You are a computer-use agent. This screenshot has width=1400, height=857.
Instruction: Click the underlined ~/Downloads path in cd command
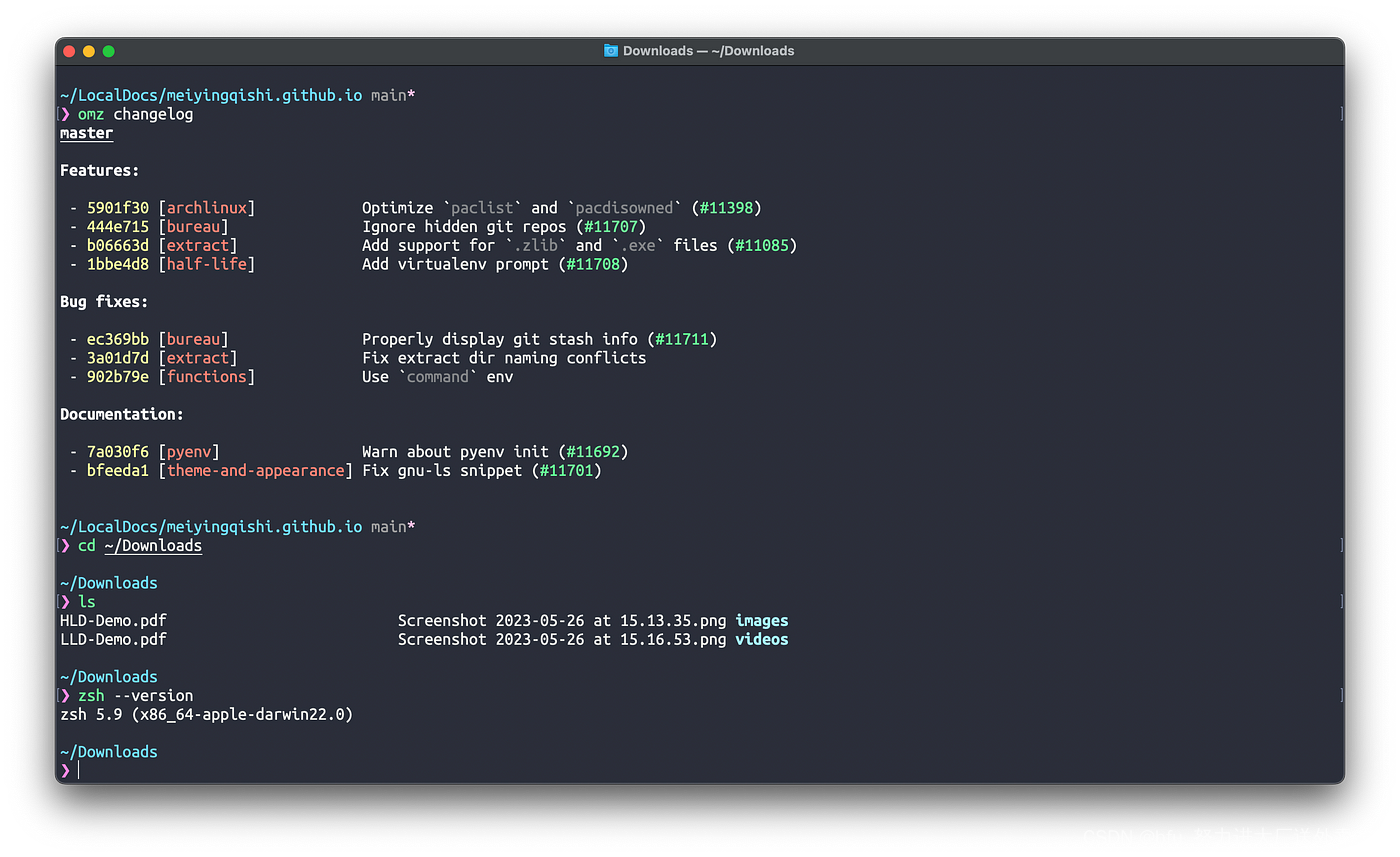click(x=153, y=547)
